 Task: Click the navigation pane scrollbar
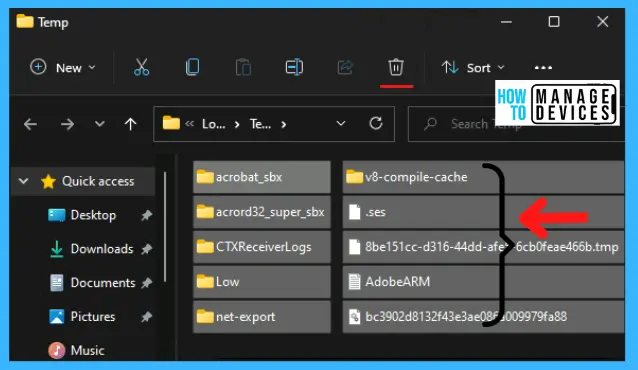point(165,227)
